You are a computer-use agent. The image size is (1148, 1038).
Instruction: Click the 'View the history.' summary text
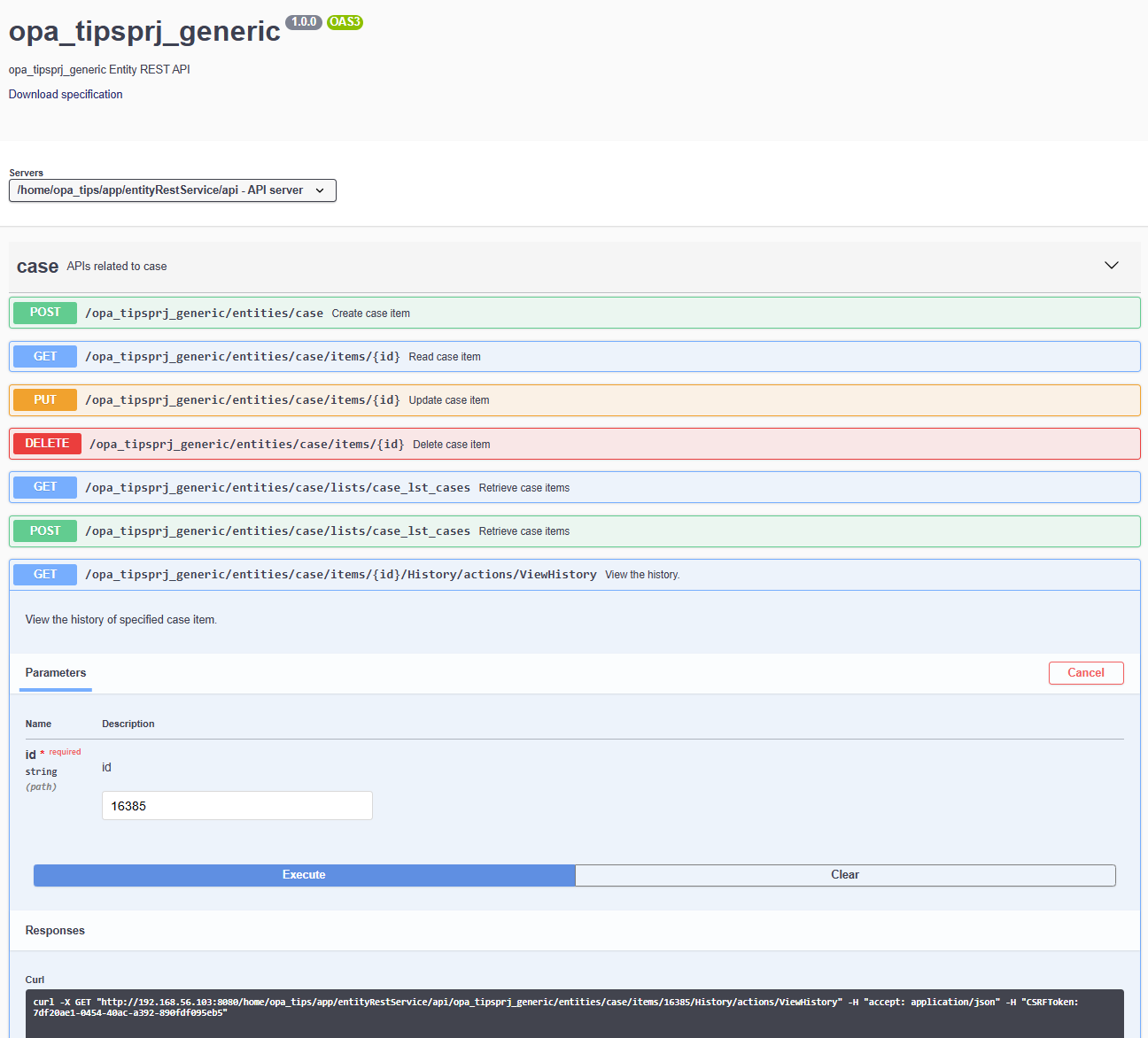pyautogui.click(x=643, y=575)
